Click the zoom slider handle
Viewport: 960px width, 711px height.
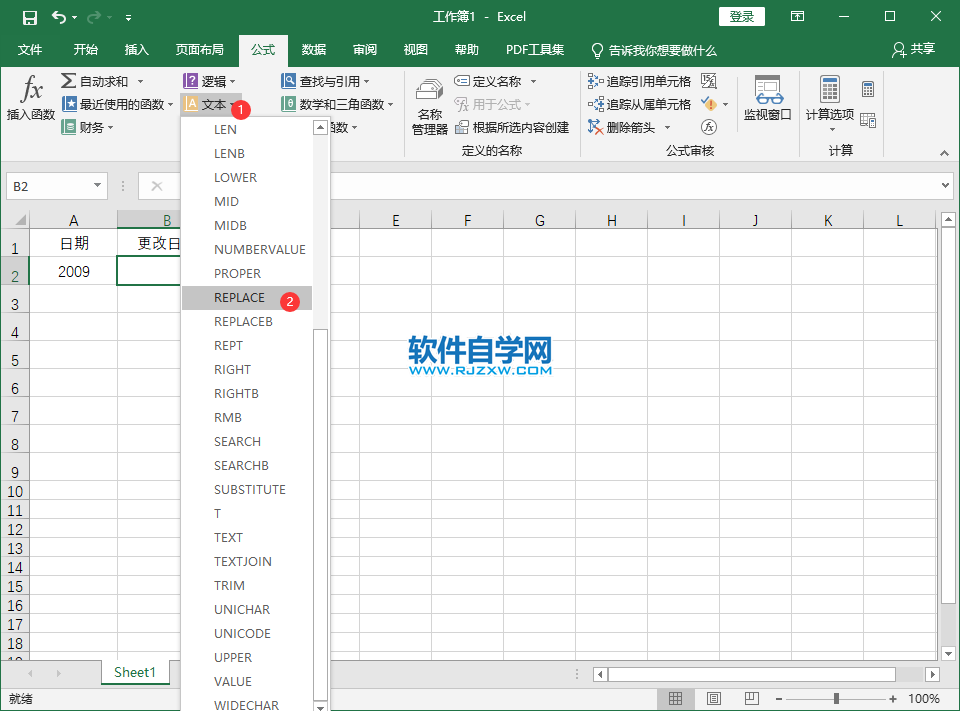coord(836,699)
